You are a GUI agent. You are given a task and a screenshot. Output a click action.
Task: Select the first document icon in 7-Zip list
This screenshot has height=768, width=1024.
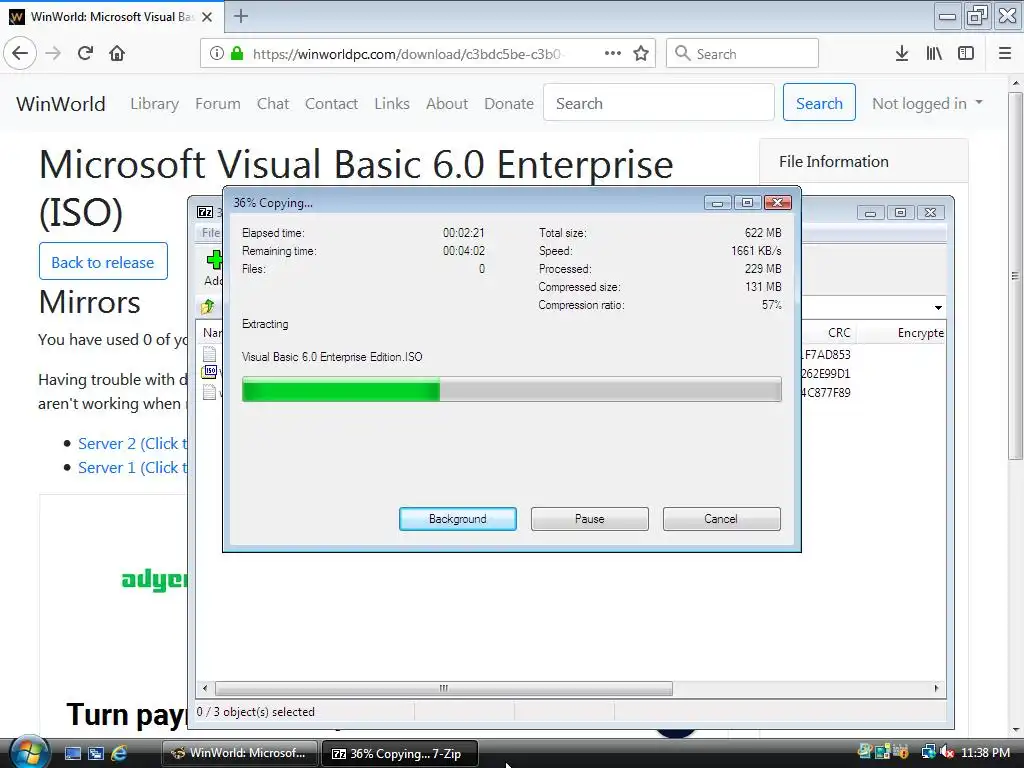[x=209, y=354]
